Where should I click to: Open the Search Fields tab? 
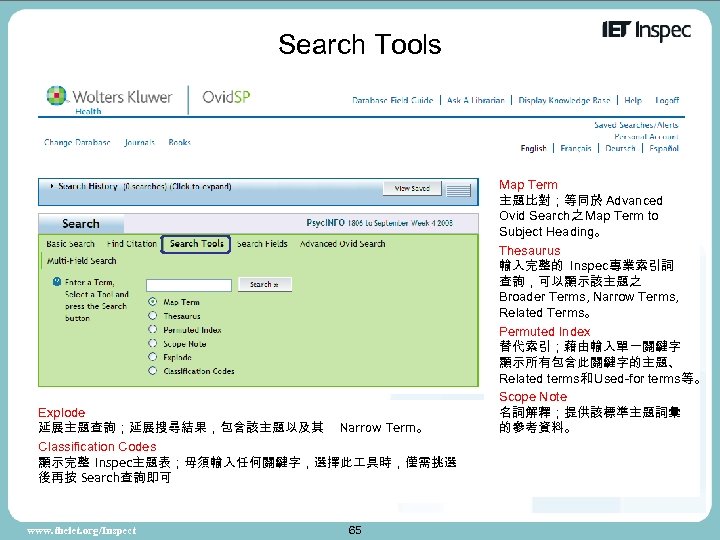pyautogui.click(x=262, y=244)
